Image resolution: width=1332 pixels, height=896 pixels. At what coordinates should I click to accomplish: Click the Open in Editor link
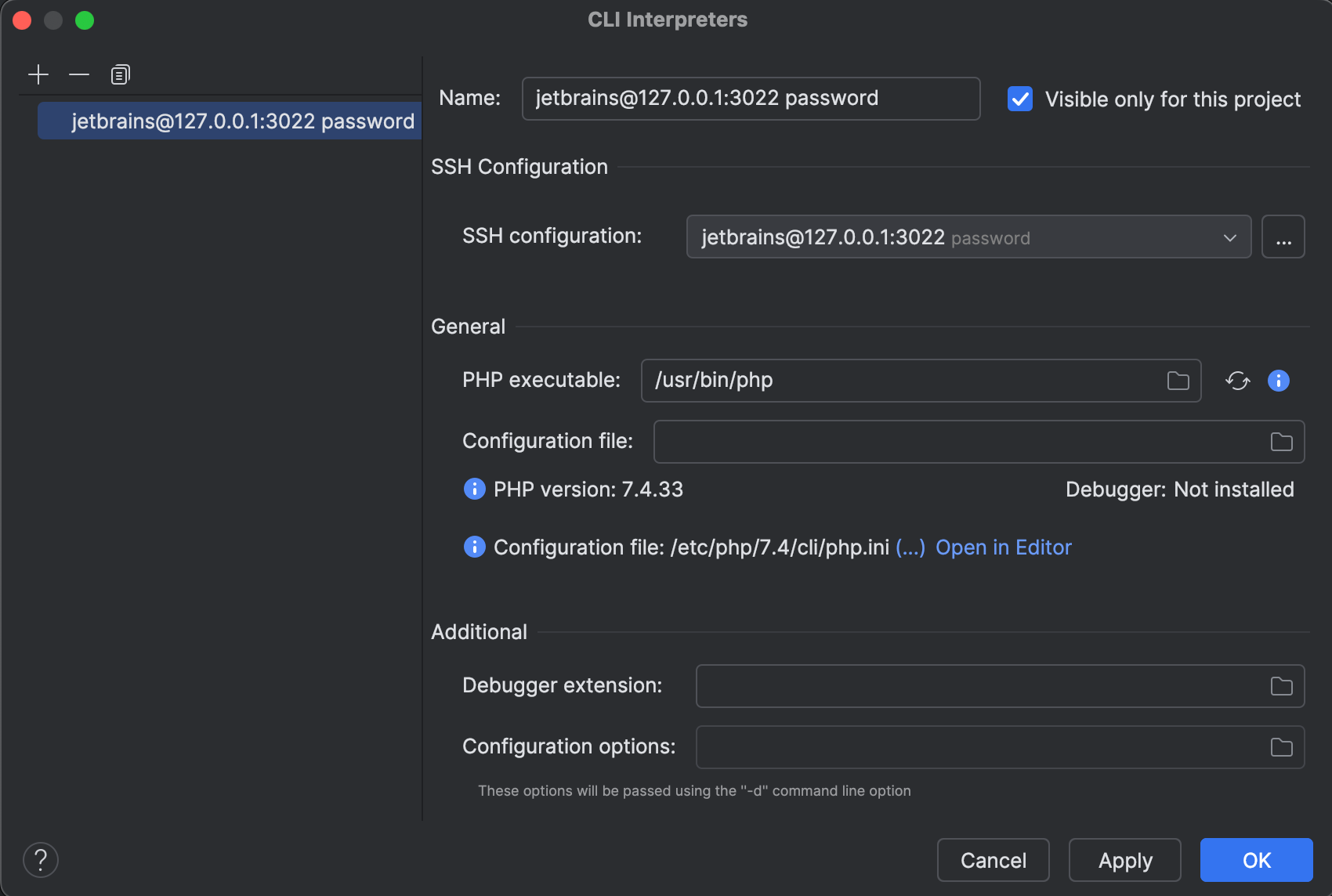click(x=1003, y=547)
